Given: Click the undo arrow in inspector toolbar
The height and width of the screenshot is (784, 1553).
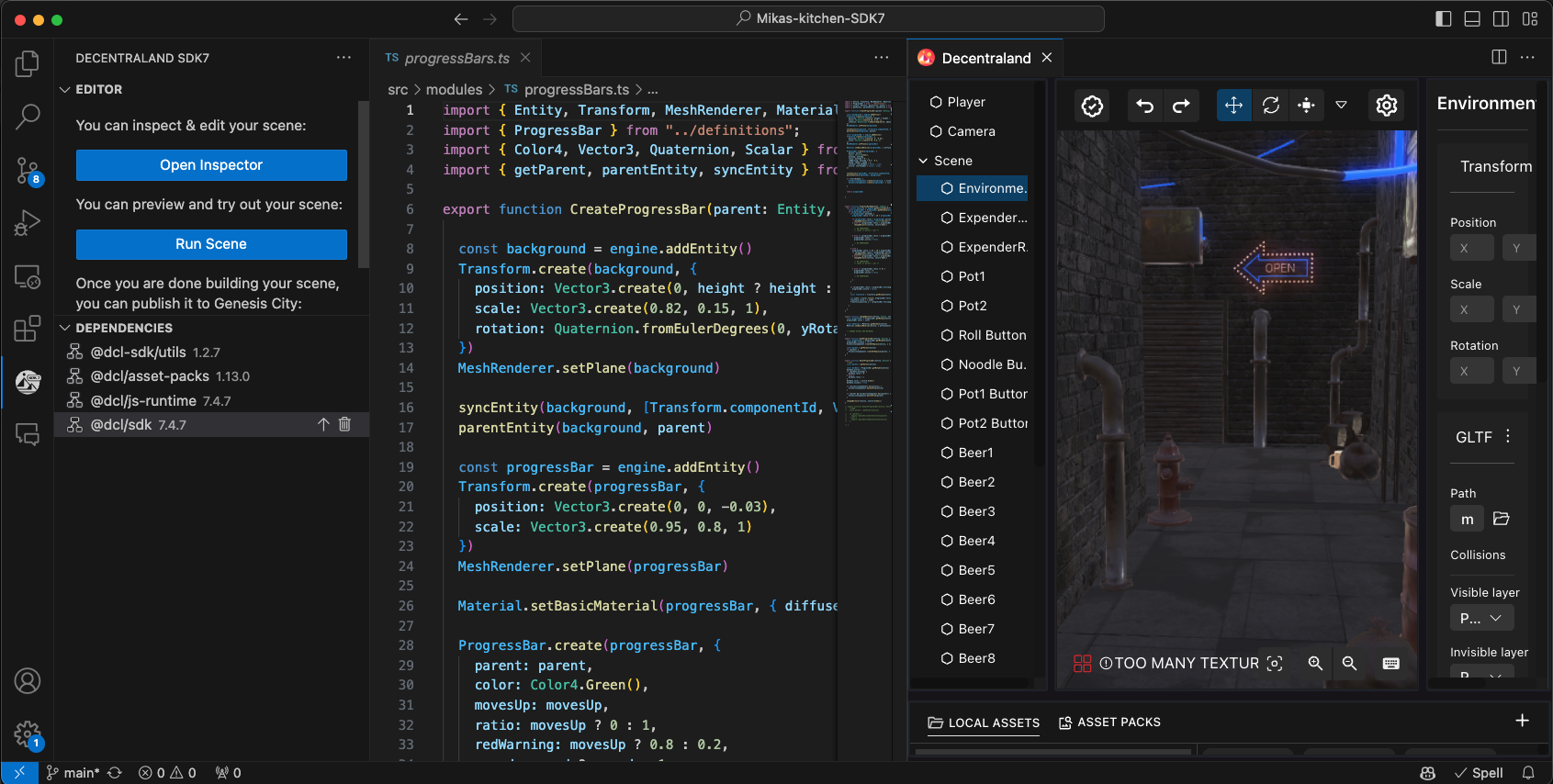Looking at the screenshot, I should pos(1144,106).
